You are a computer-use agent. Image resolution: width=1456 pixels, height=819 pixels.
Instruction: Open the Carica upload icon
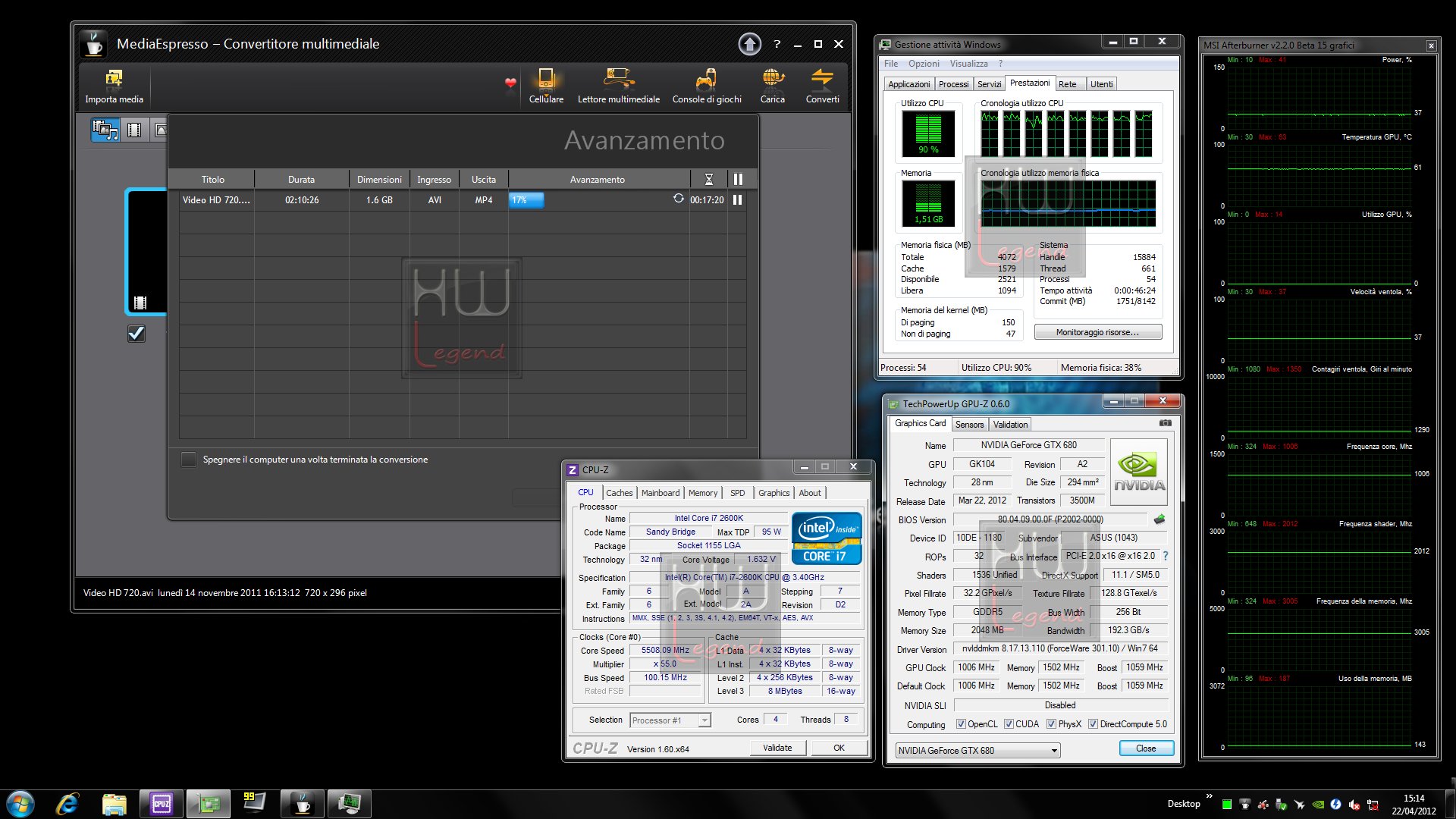coord(773,78)
